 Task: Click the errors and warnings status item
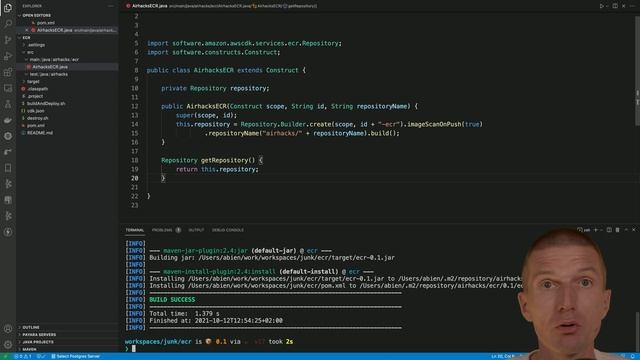tap(23, 357)
